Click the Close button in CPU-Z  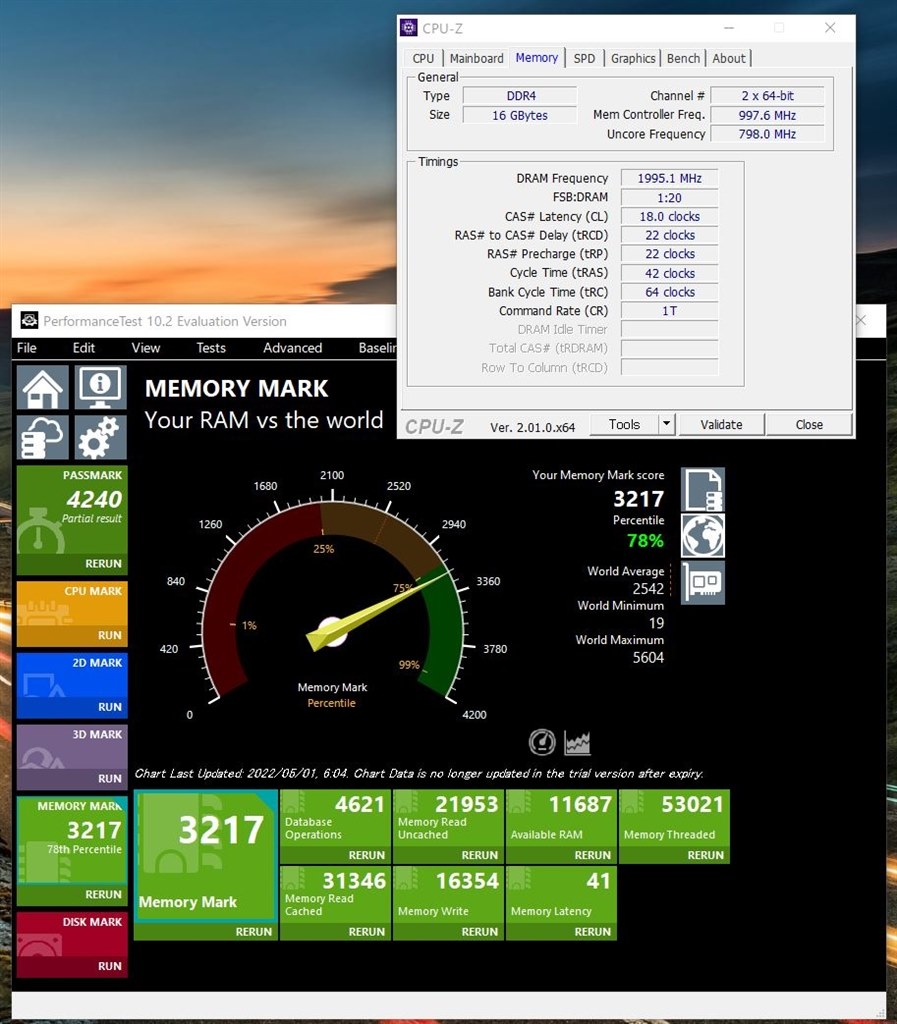point(809,424)
